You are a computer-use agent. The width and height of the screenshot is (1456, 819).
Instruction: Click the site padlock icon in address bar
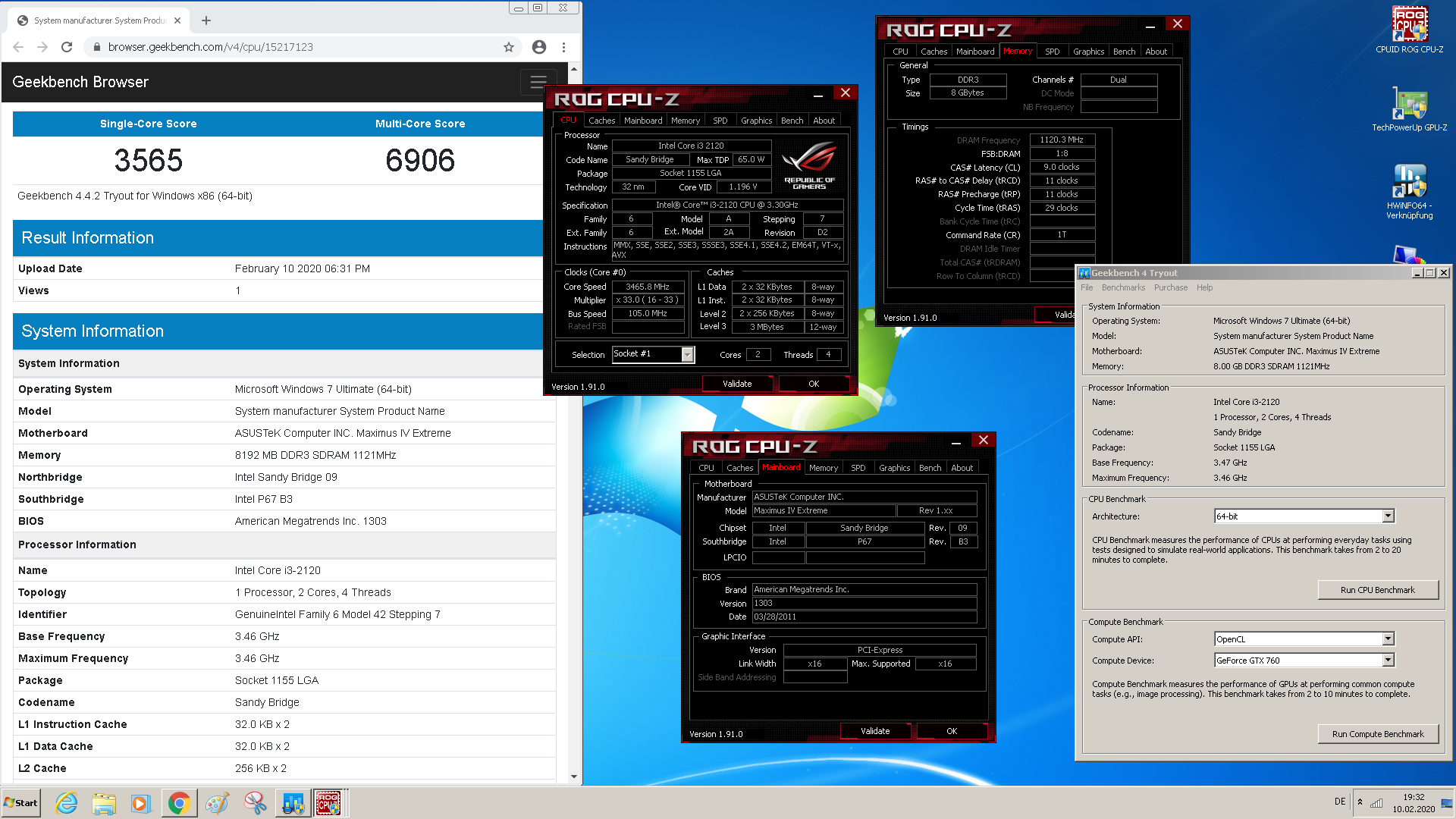[x=96, y=47]
